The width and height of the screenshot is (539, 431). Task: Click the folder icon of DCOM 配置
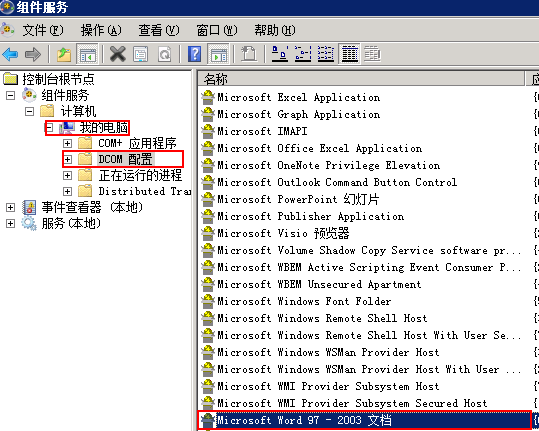pos(85,159)
